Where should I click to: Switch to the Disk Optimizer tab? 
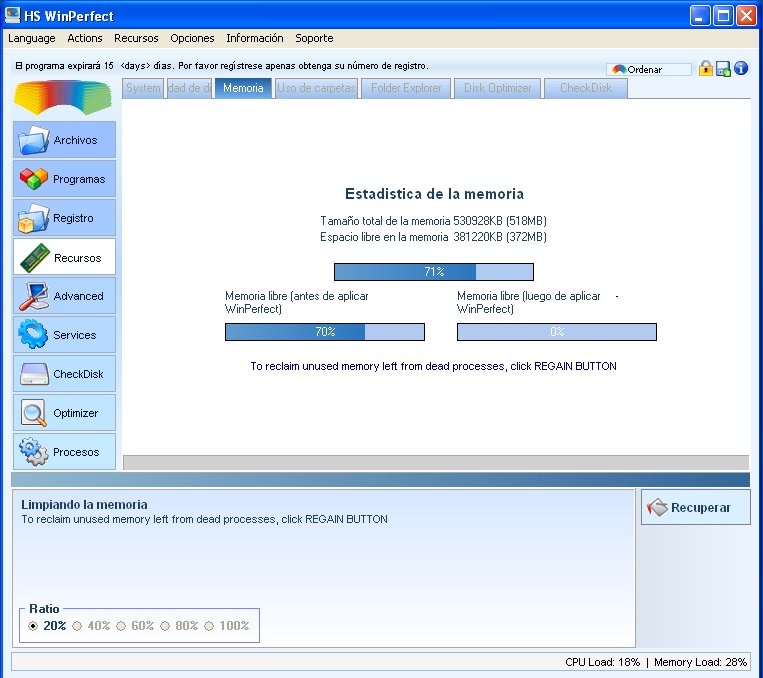497,88
